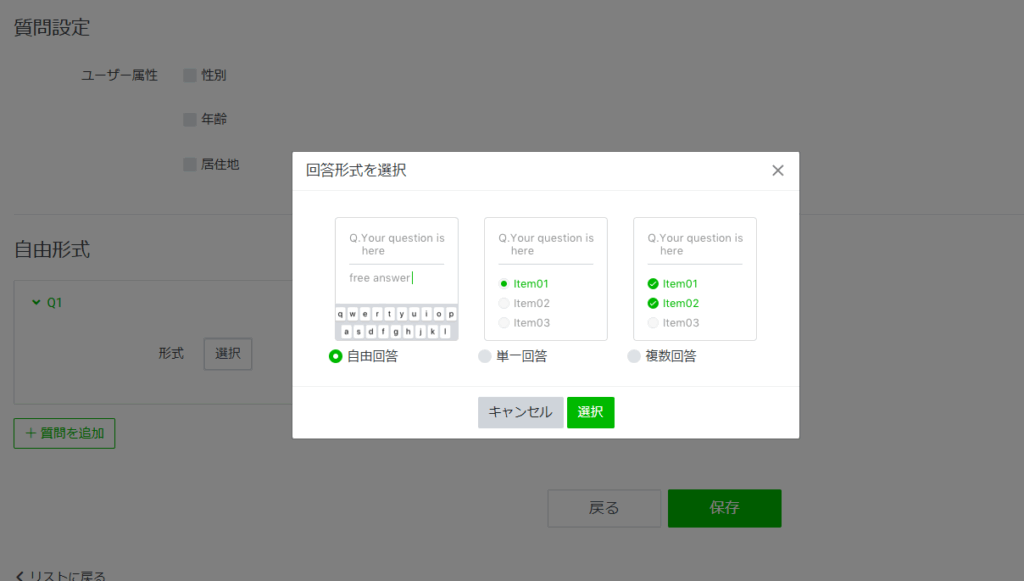The image size is (1024, 581).
Task: Click the 'free answer' sample text field
Action: click(x=381, y=278)
